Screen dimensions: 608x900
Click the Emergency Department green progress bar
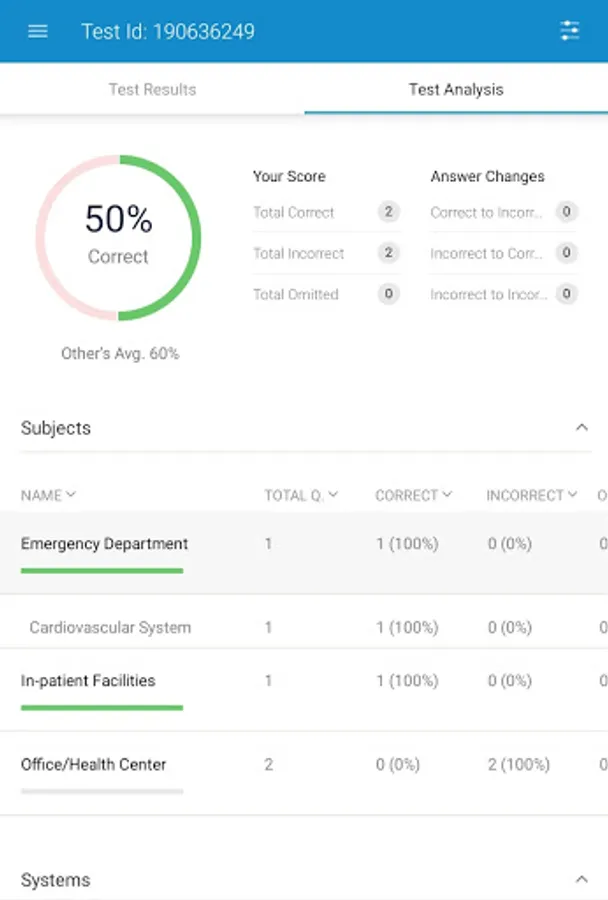[x=102, y=571]
